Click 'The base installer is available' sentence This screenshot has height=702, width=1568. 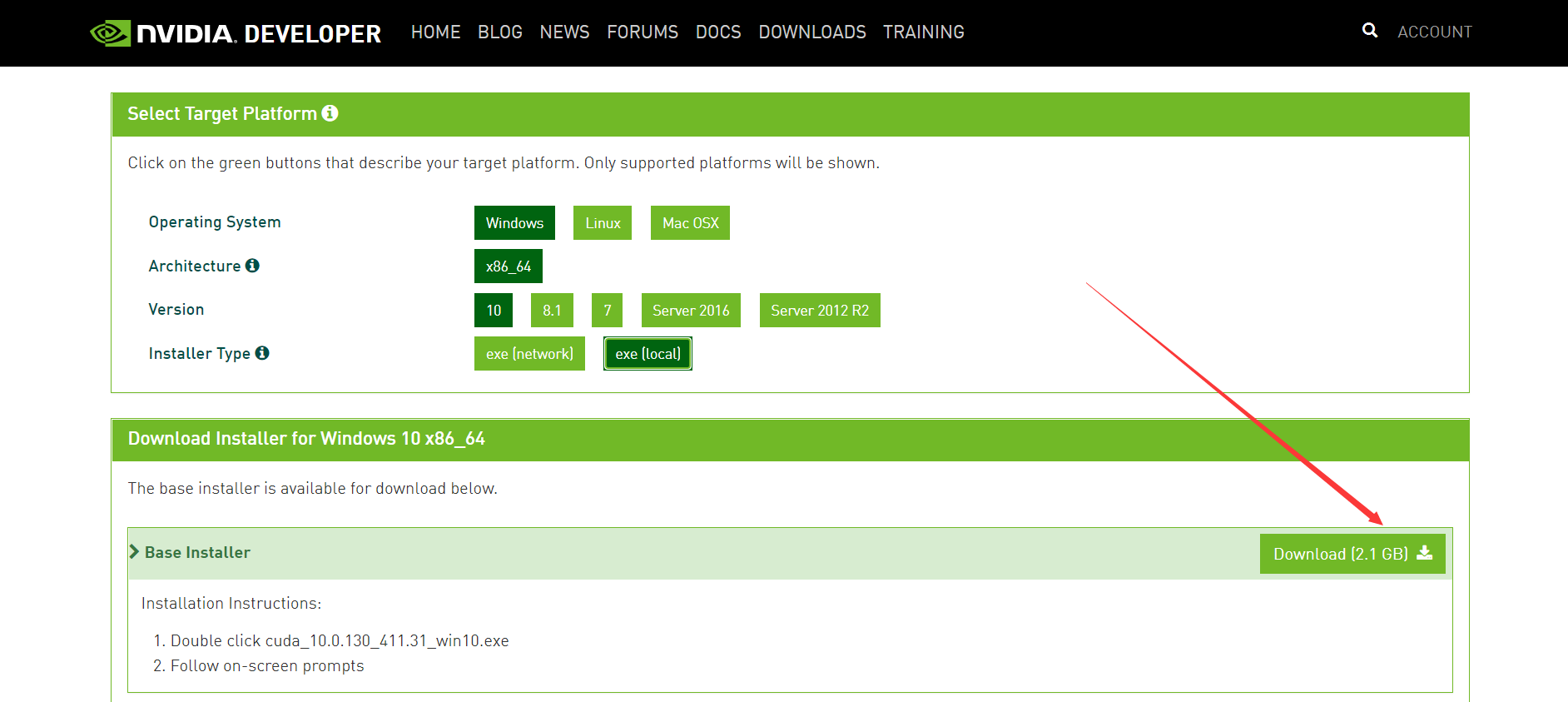point(313,488)
